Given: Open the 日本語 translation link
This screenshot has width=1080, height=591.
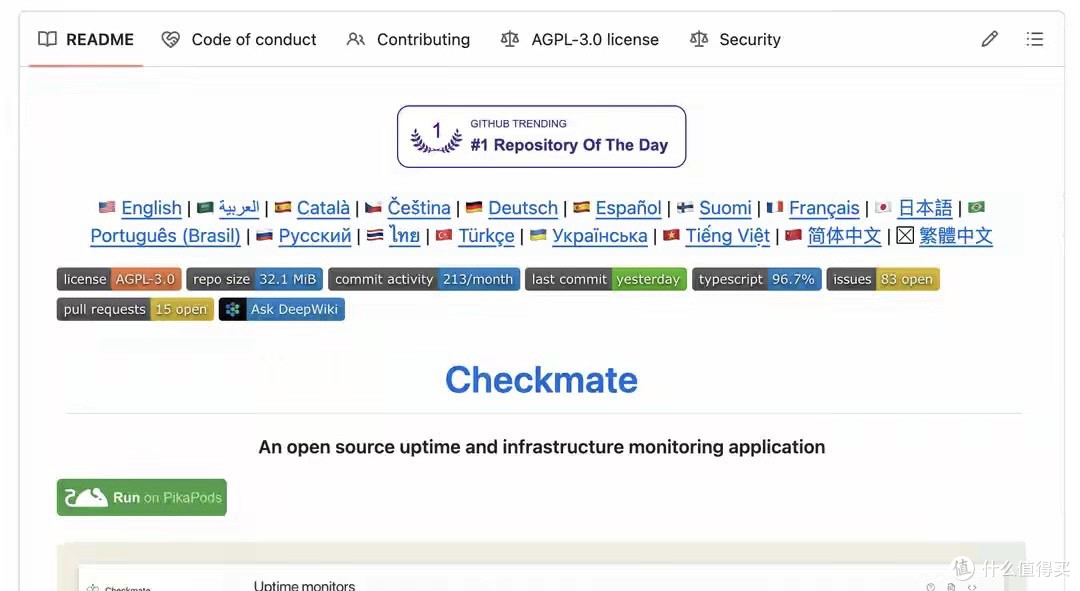Looking at the screenshot, I should coord(925,207).
